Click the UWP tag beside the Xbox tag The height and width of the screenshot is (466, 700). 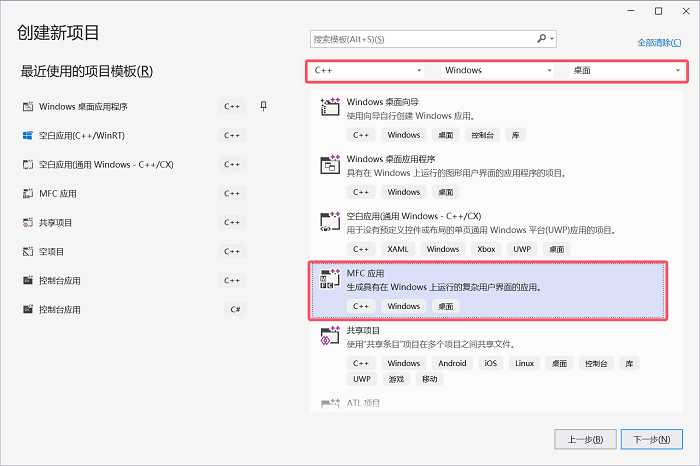[522, 249]
